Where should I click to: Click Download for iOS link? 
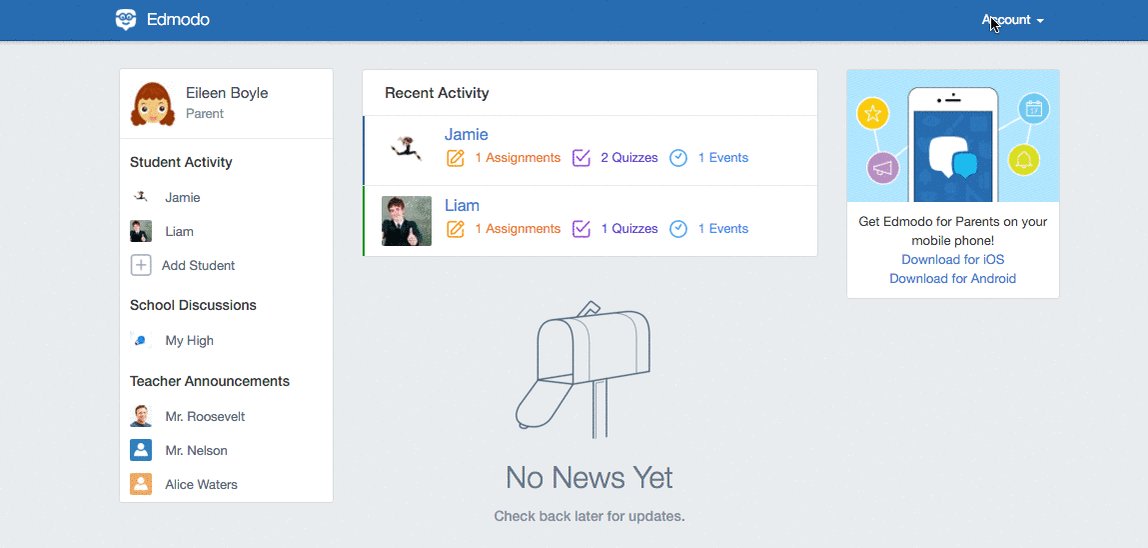pyautogui.click(x=953, y=259)
